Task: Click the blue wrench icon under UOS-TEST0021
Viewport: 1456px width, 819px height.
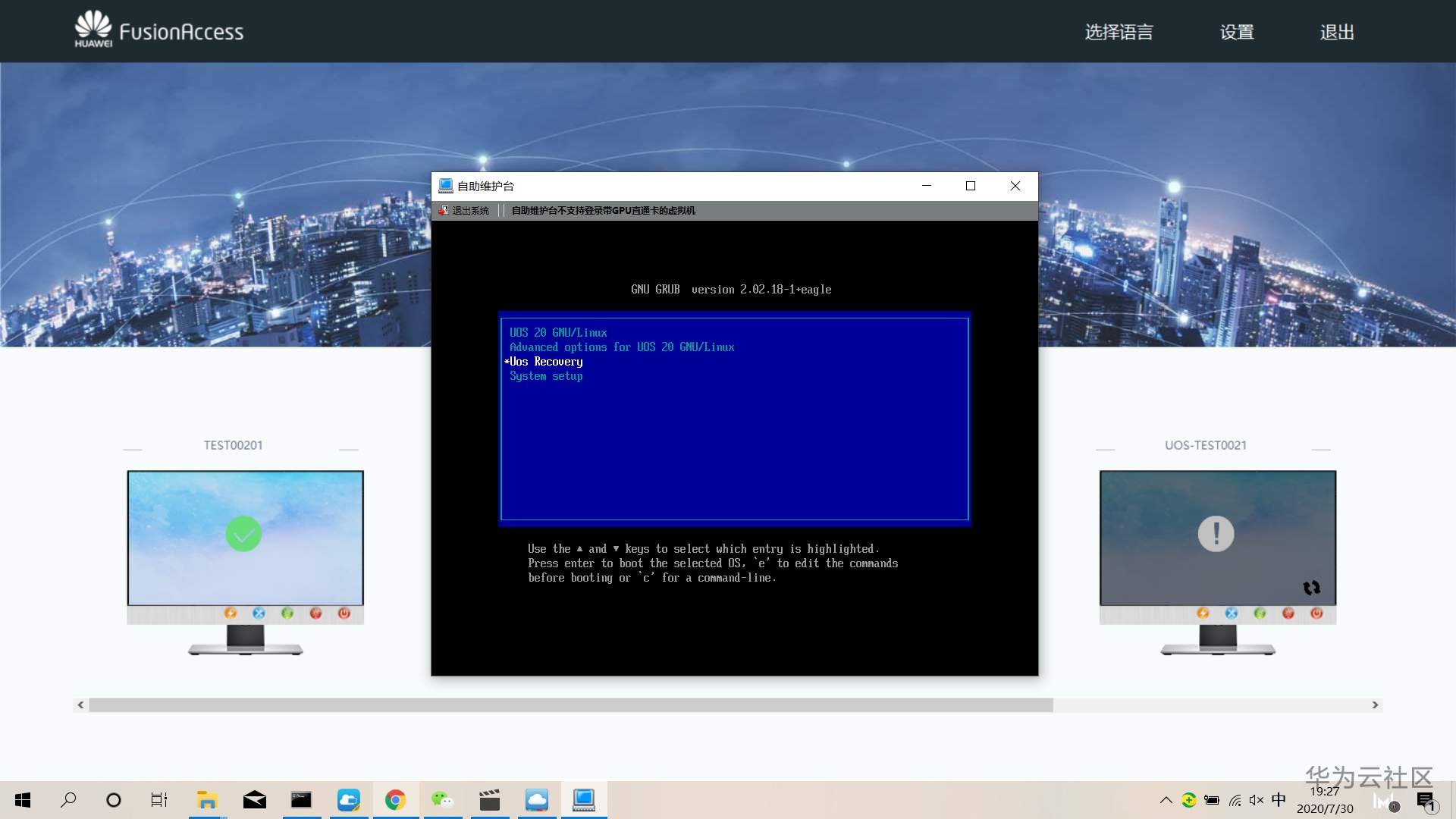Action: (x=1232, y=613)
